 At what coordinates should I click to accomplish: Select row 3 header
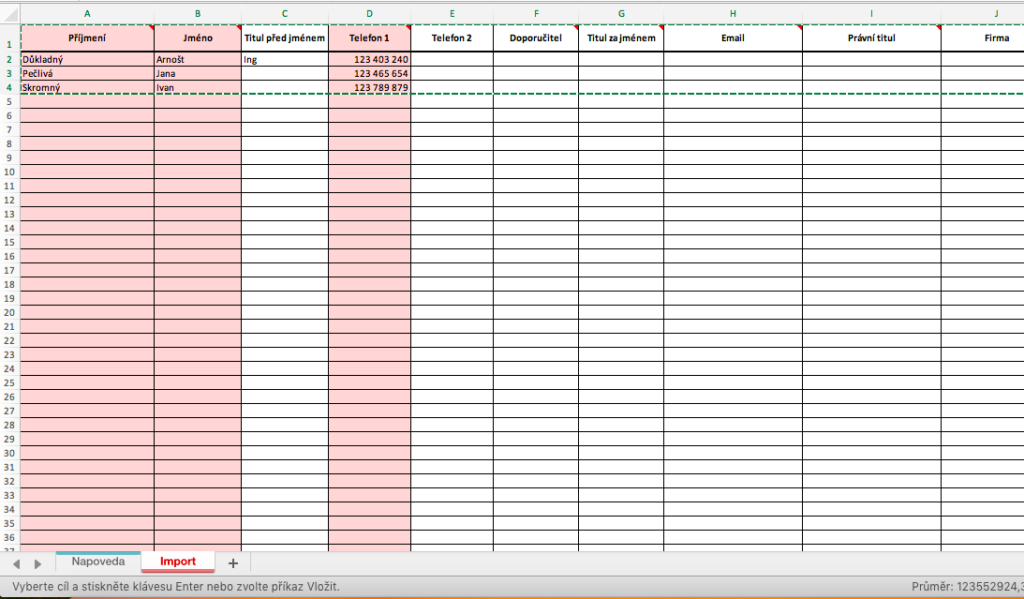click(10, 73)
